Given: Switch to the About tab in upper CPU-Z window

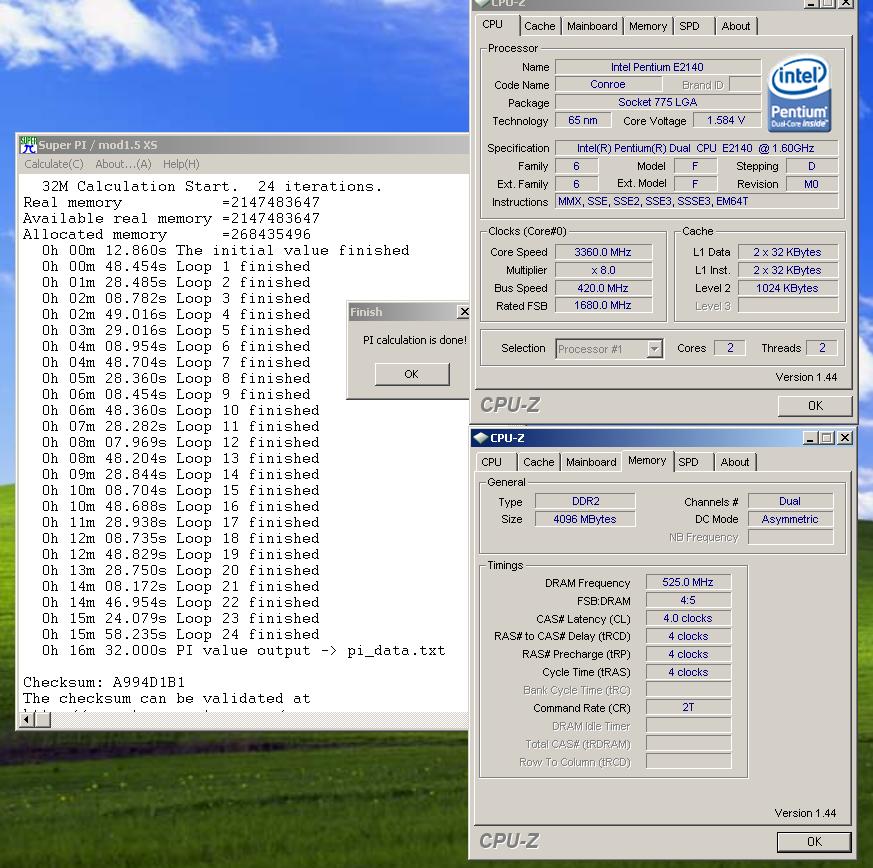Looking at the screenshot, I should tap(735, 26).
